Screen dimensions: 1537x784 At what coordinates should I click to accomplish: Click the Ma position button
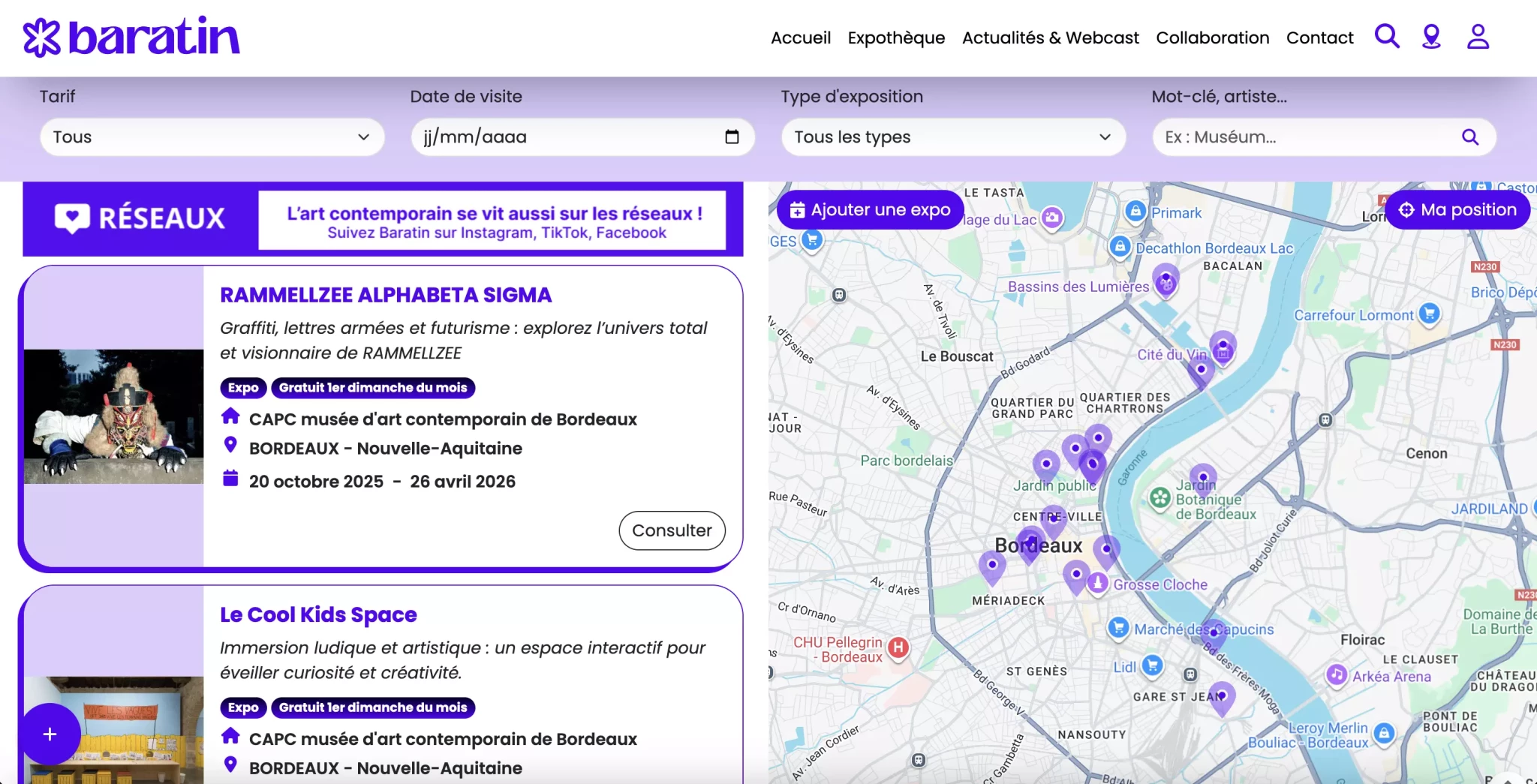(x=1457, y=210)
